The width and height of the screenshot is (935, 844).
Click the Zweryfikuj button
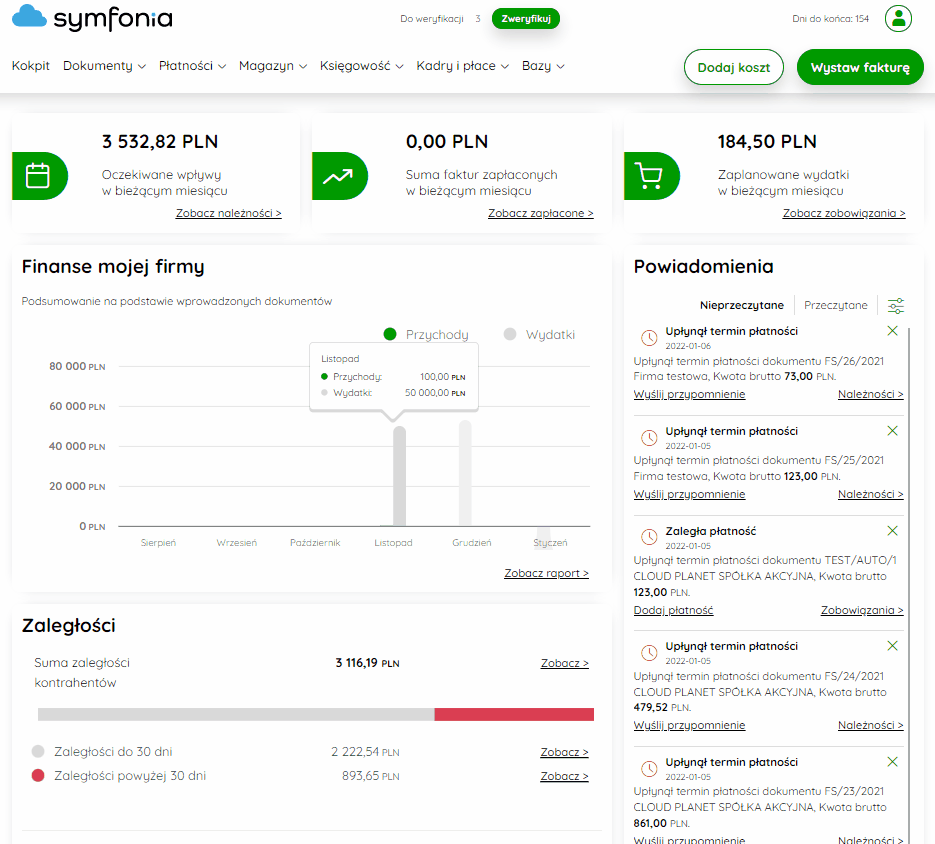[x=525, y=18]
